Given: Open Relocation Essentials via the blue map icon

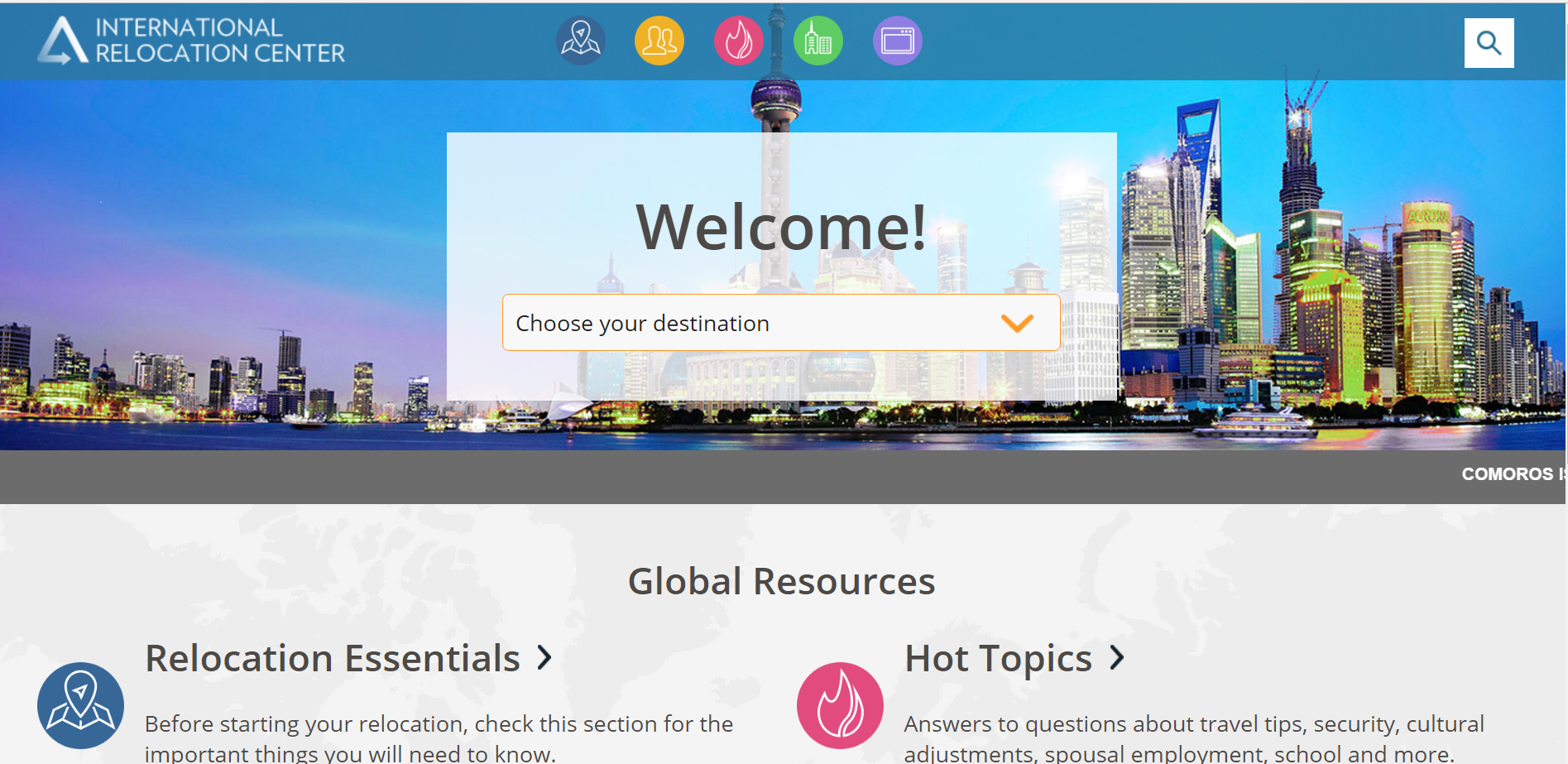Looking at the screenshot, I should tap(581, 40).
